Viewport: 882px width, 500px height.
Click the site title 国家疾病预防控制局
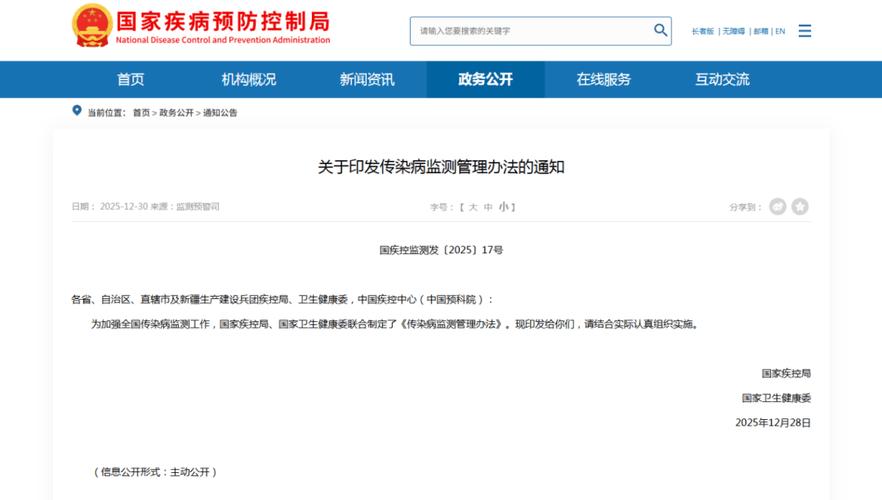tap(223, 21)
